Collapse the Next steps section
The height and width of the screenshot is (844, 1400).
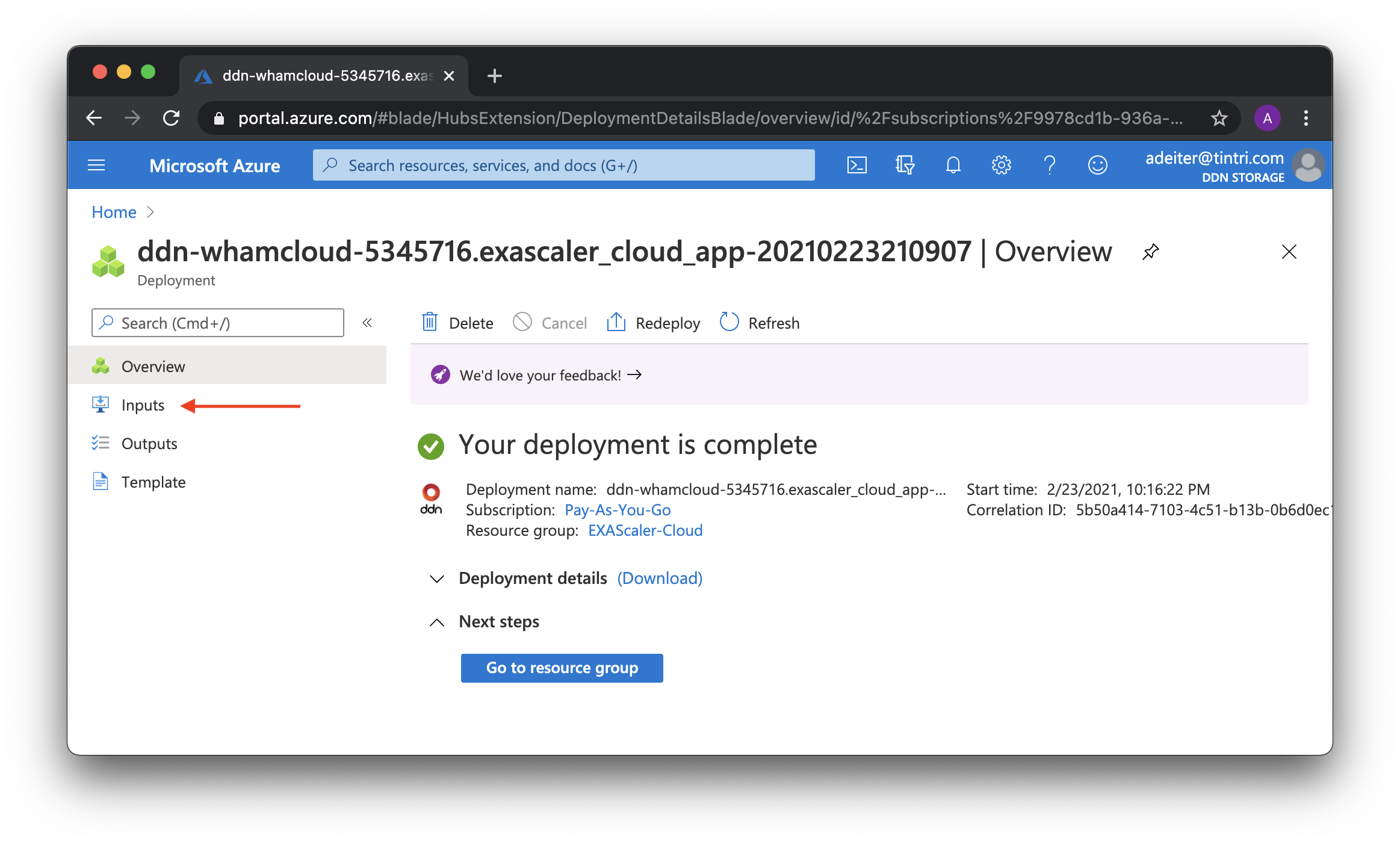(437, 622)
